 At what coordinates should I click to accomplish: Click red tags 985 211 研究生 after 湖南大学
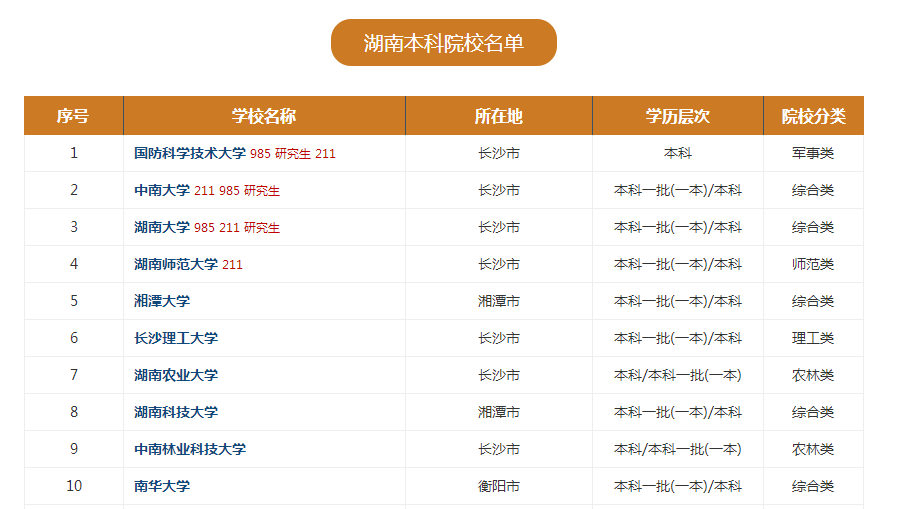(237, 228)
